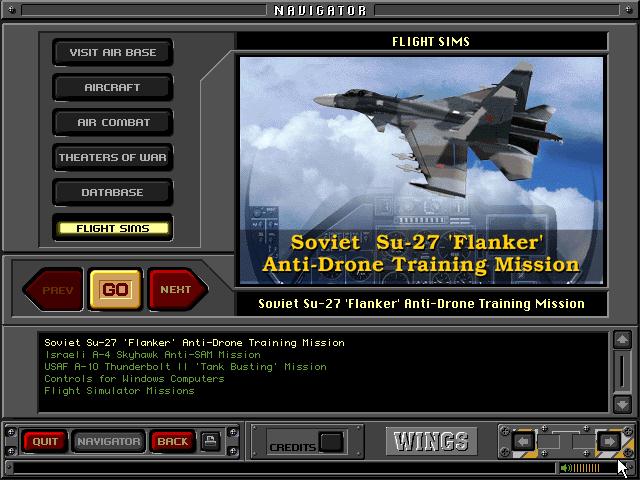Click the list scroll up arrow
The width and height of the screenshot is (640, 480).
[x=622, y=340]
